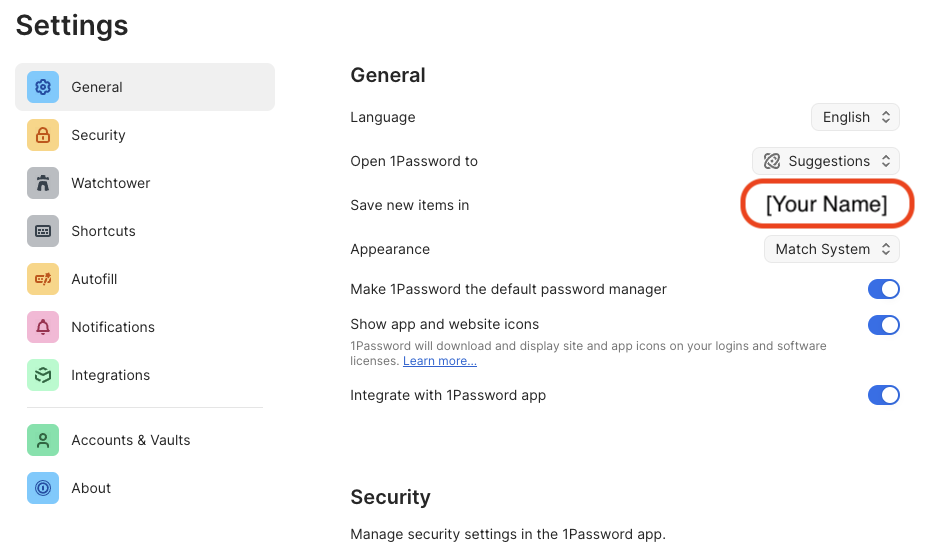Open the Save new items in vault selector
Screen dimensions: 947x556
(827, 204)
